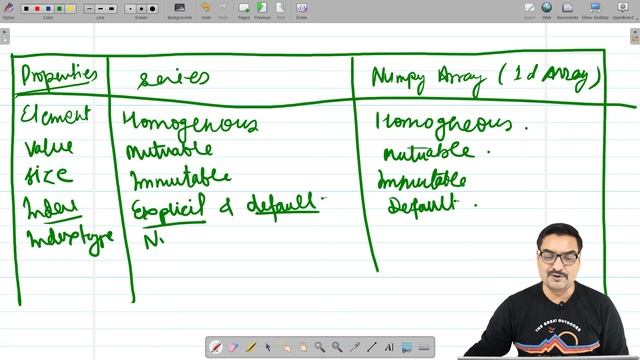This screenshot has height=360, width=640.
Task: Open the Stylus toolbar toggle
Action: pyautogui.click(x=8, y=10)
